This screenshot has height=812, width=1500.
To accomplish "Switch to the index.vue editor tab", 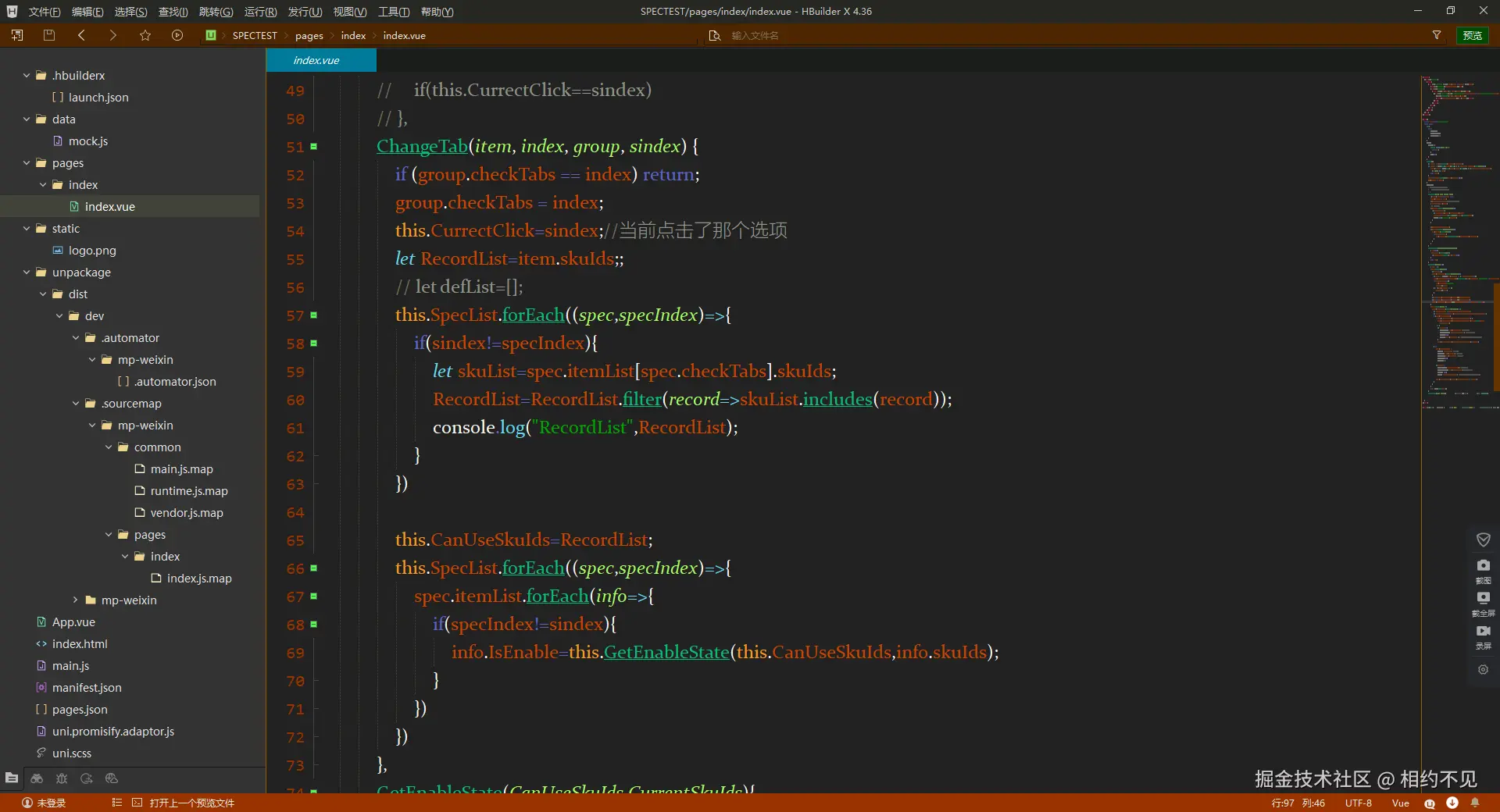I will click(x=320, y=60).
